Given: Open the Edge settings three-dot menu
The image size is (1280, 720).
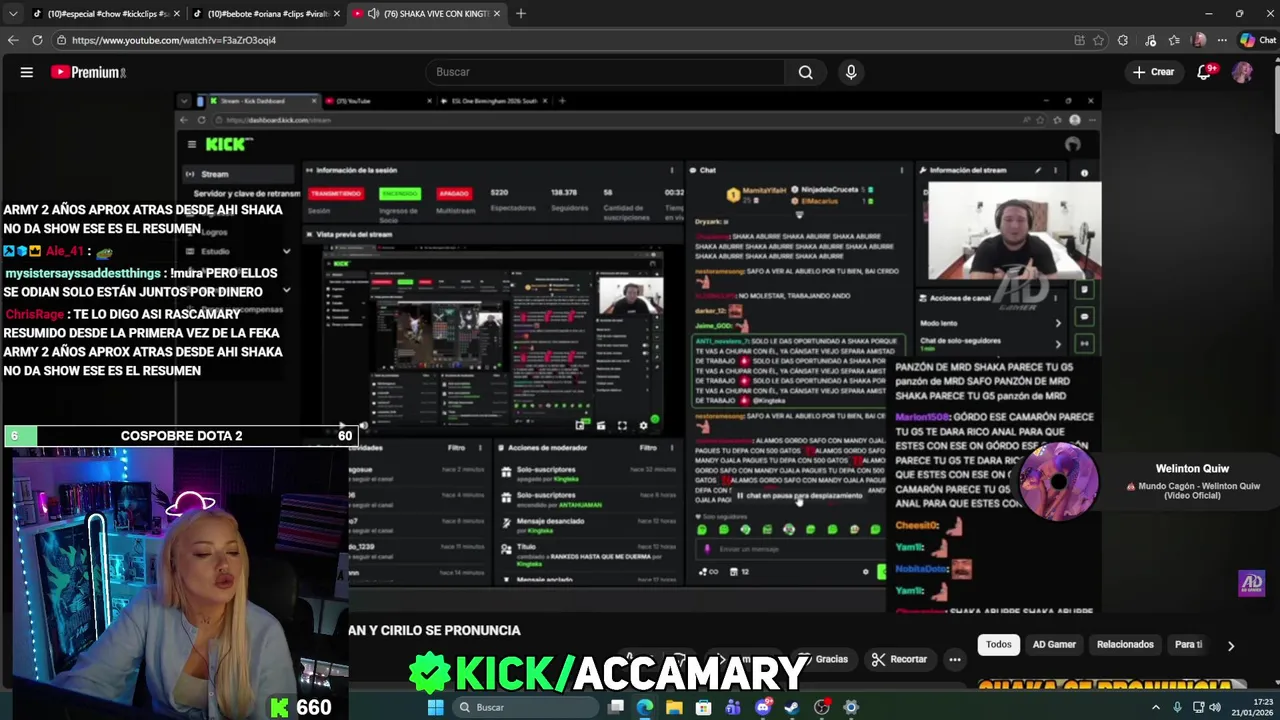Looking at the screenshot, I should (x=1222, y=40).
